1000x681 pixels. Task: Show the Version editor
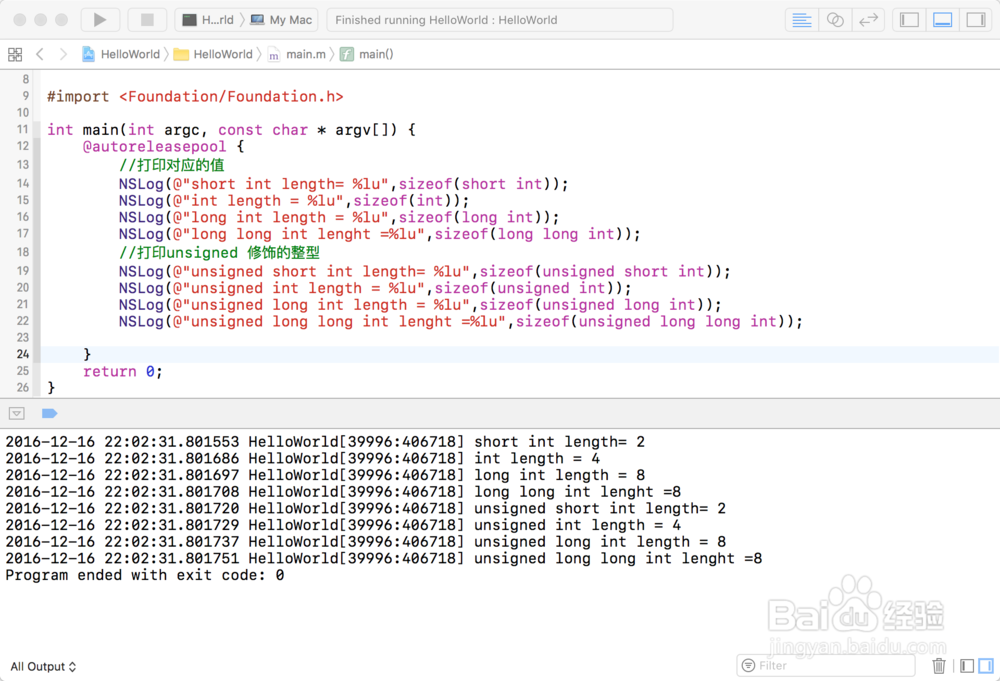point(868,20)
